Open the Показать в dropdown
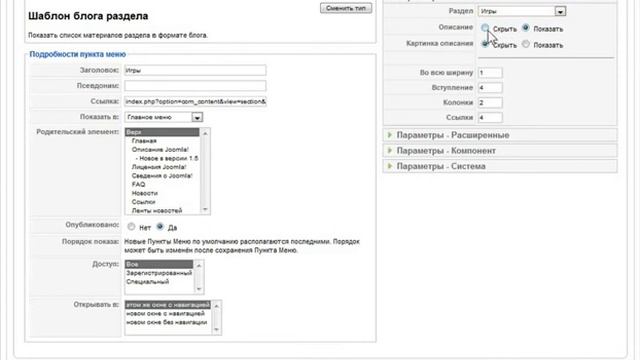 [x=163, y=117]
